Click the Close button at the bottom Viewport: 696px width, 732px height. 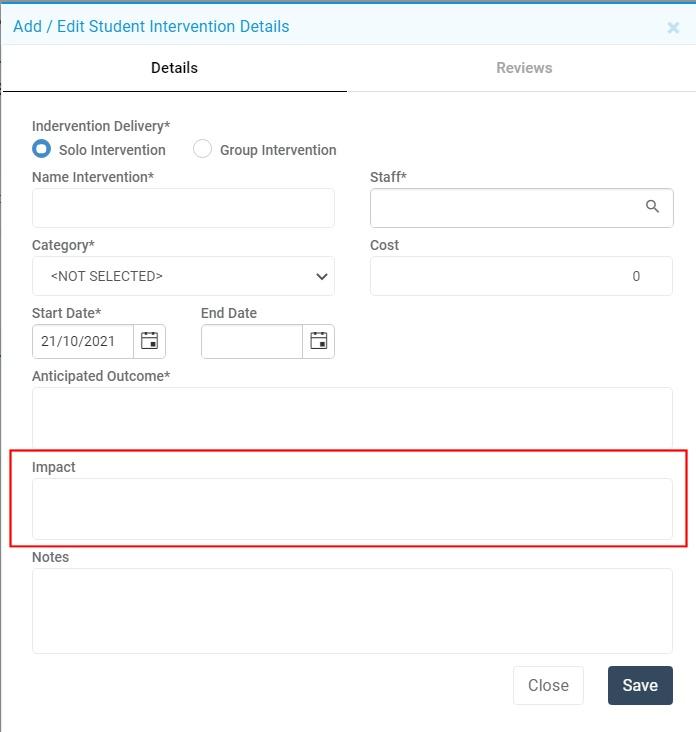(548, 685)
